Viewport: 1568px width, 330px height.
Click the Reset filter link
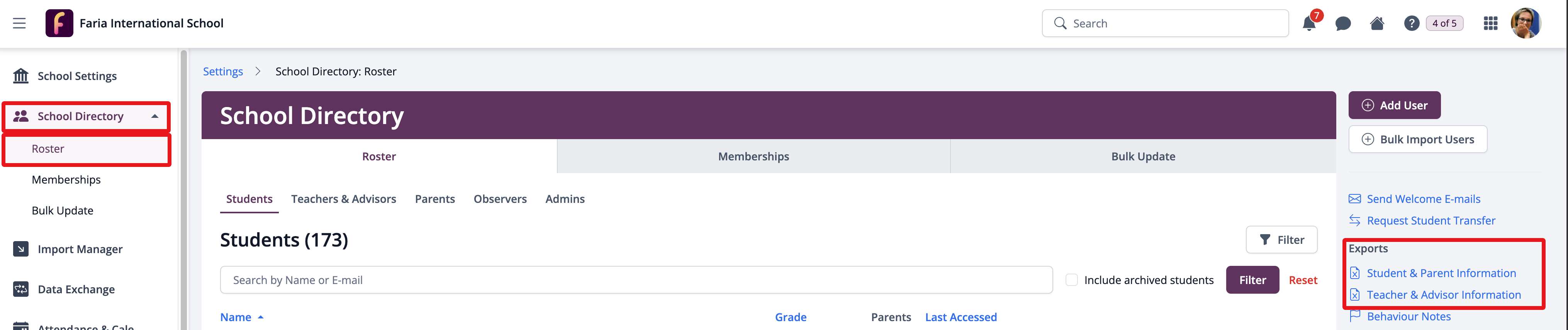(1303, 280)
